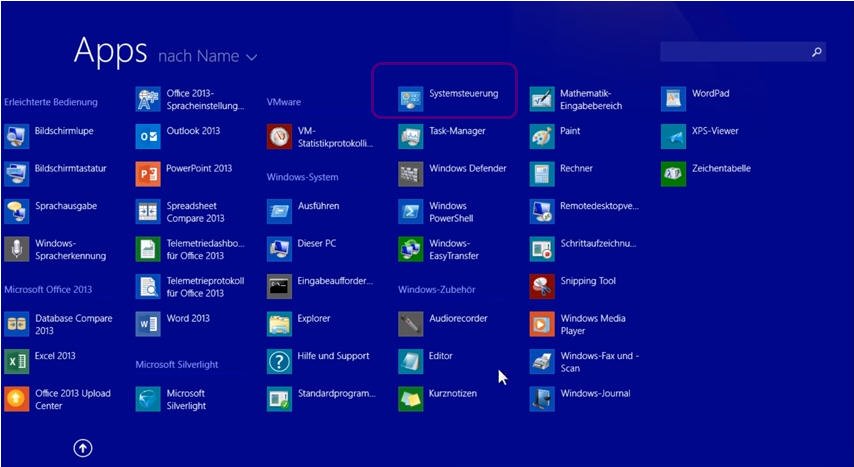The image size is (854, 467).
Task: Select the Windows-Zubehör group header
Action: 435,289
